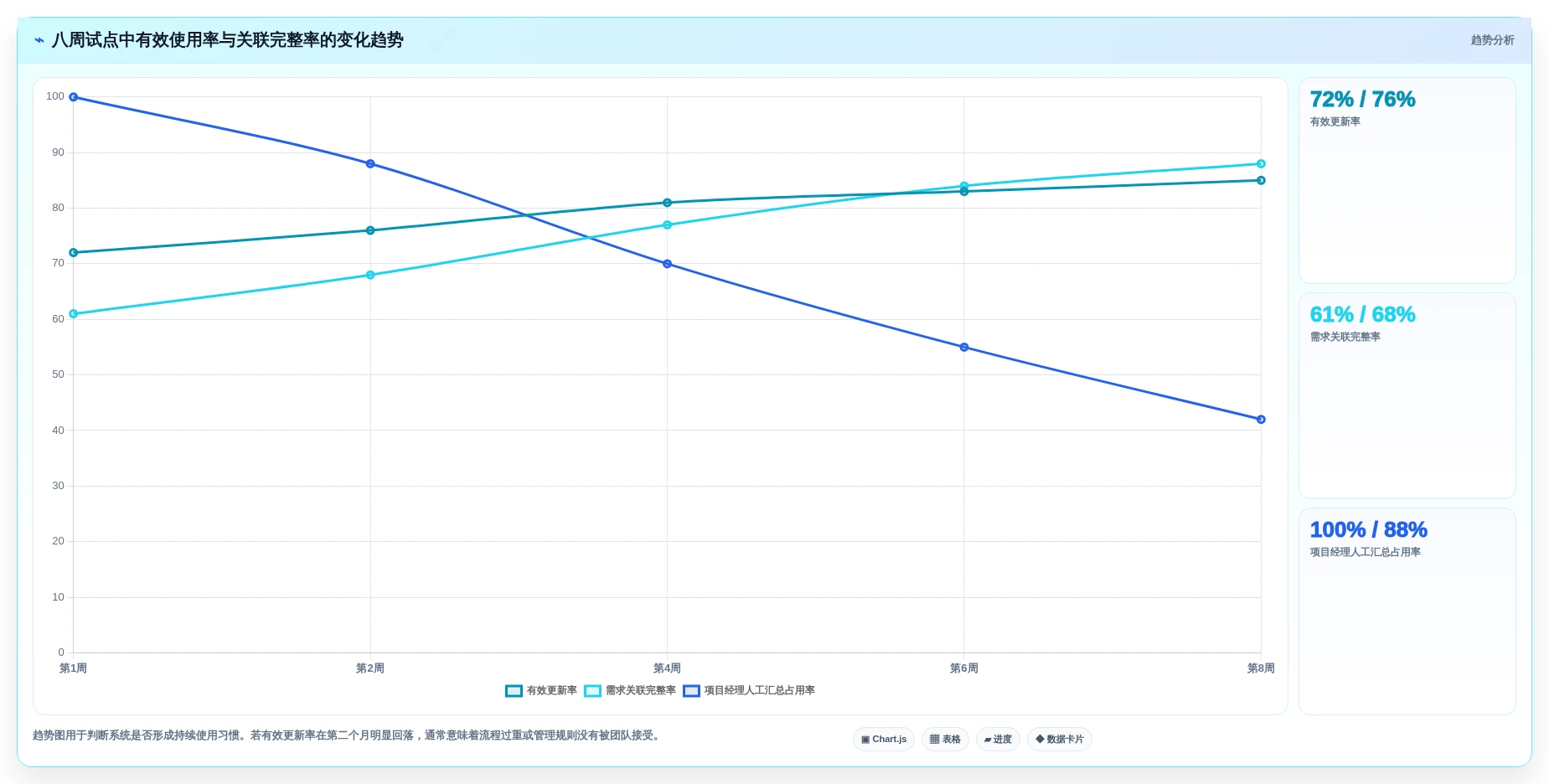The width and height of the screenshot is (1549, 784).
Task: Click the Chart.js pill at the bottom
Action: (x=884, y=740)
